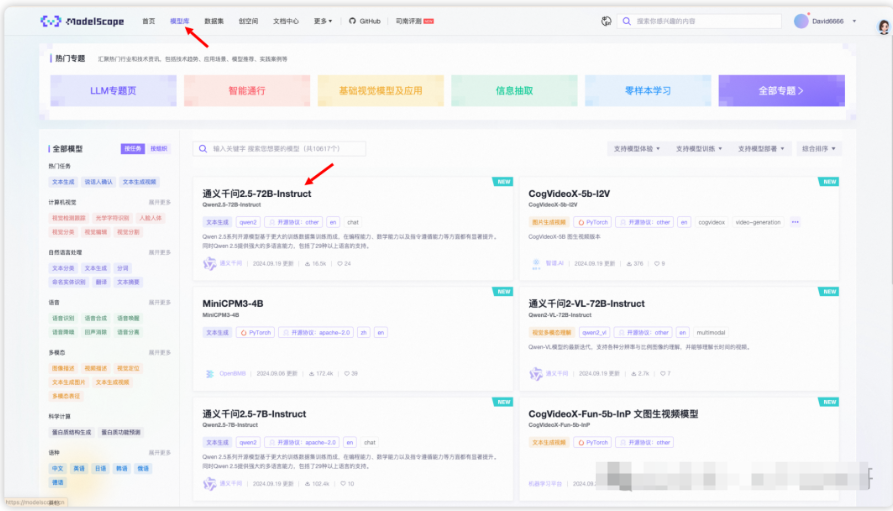Toggle the 蛋白质结构生成 filter tag

[71, 432]
